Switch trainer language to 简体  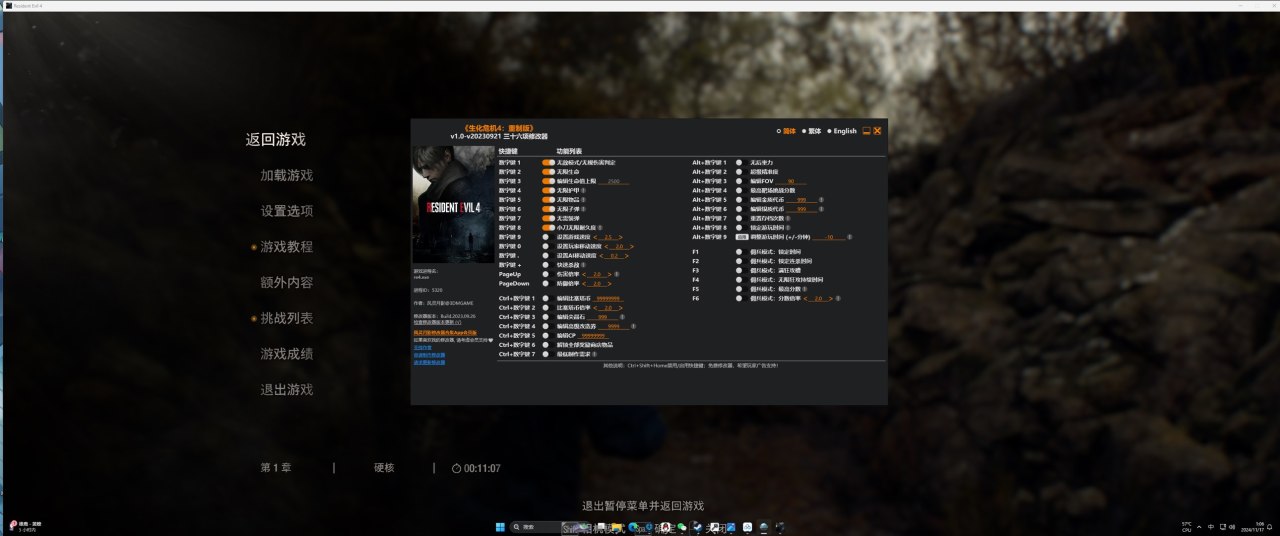pos(786,131)
